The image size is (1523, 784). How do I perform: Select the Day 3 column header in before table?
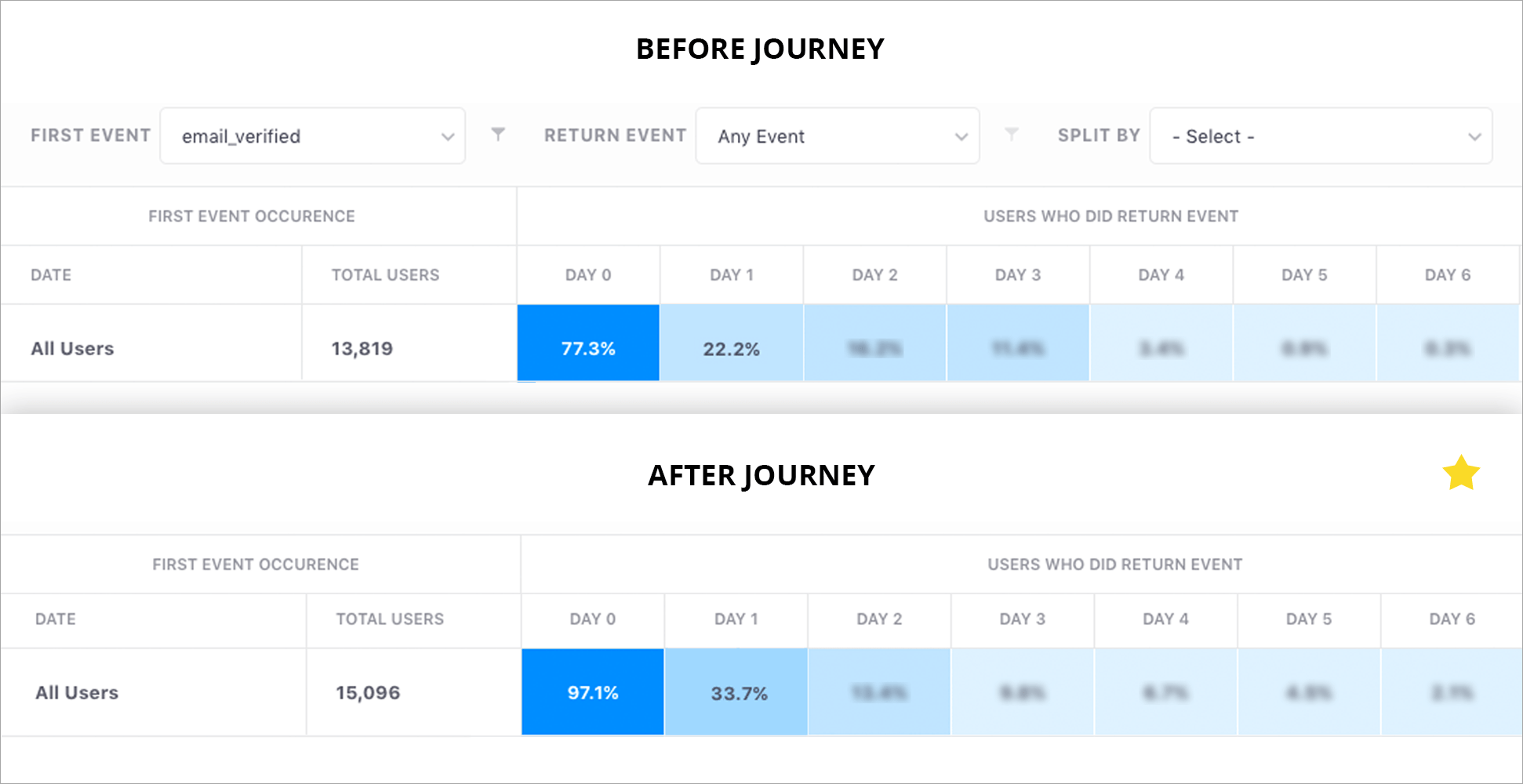[x=1018, y=274]
